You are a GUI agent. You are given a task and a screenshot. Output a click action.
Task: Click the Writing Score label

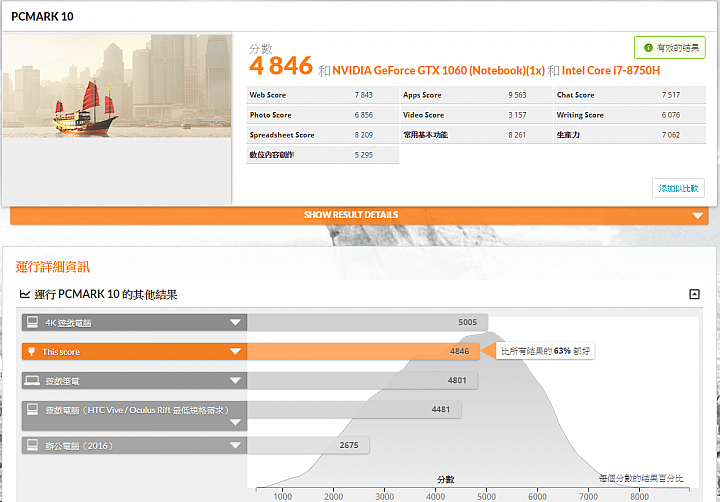[580, 115]
